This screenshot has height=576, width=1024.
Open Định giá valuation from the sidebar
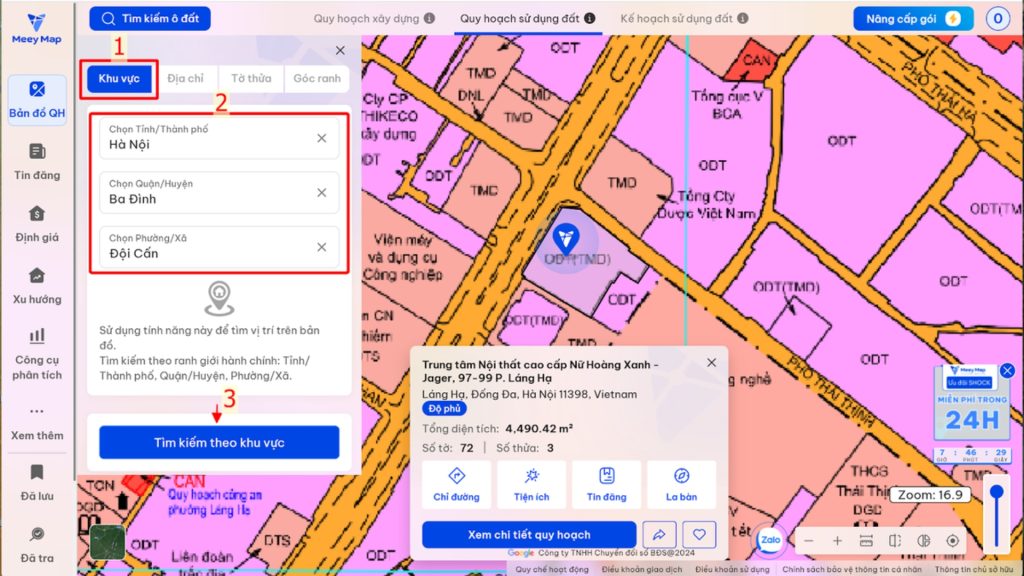37,223
